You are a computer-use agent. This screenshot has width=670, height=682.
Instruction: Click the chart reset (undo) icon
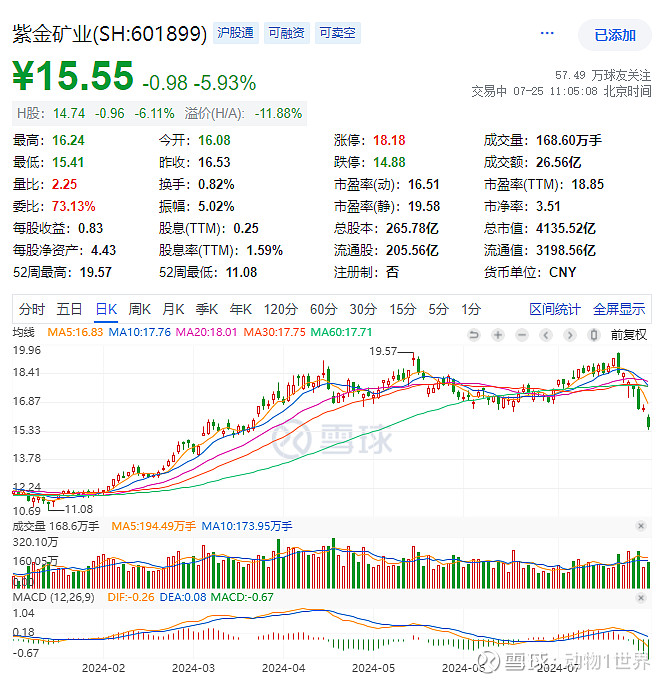pos(474,335)
